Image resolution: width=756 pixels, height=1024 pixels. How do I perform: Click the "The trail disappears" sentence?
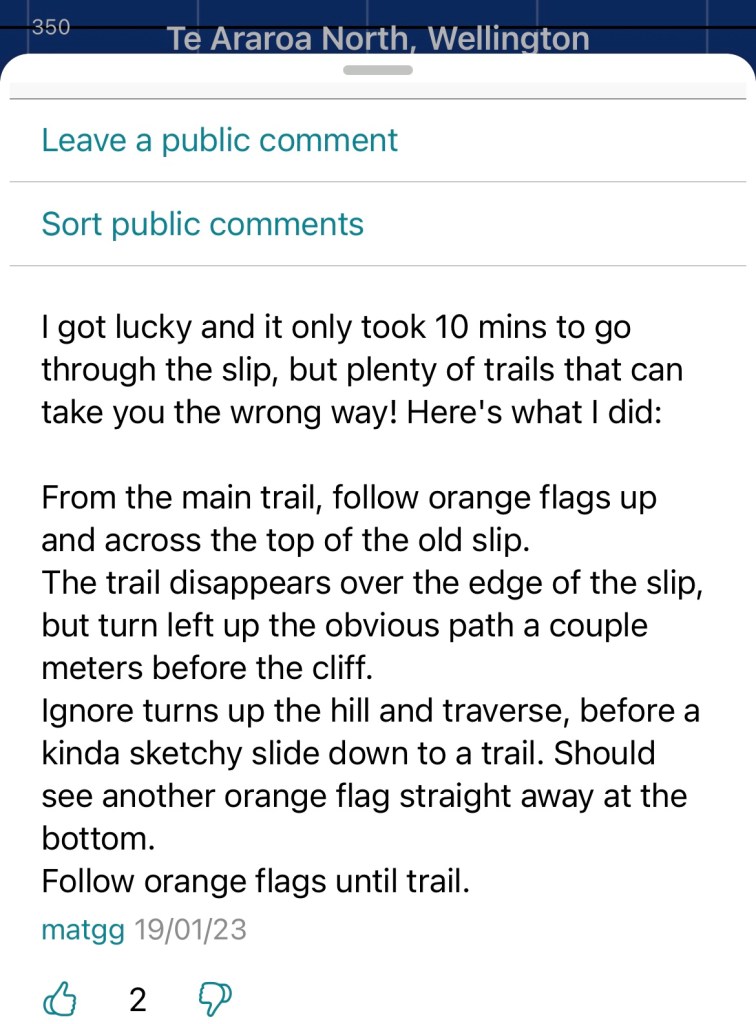(372, 584)
